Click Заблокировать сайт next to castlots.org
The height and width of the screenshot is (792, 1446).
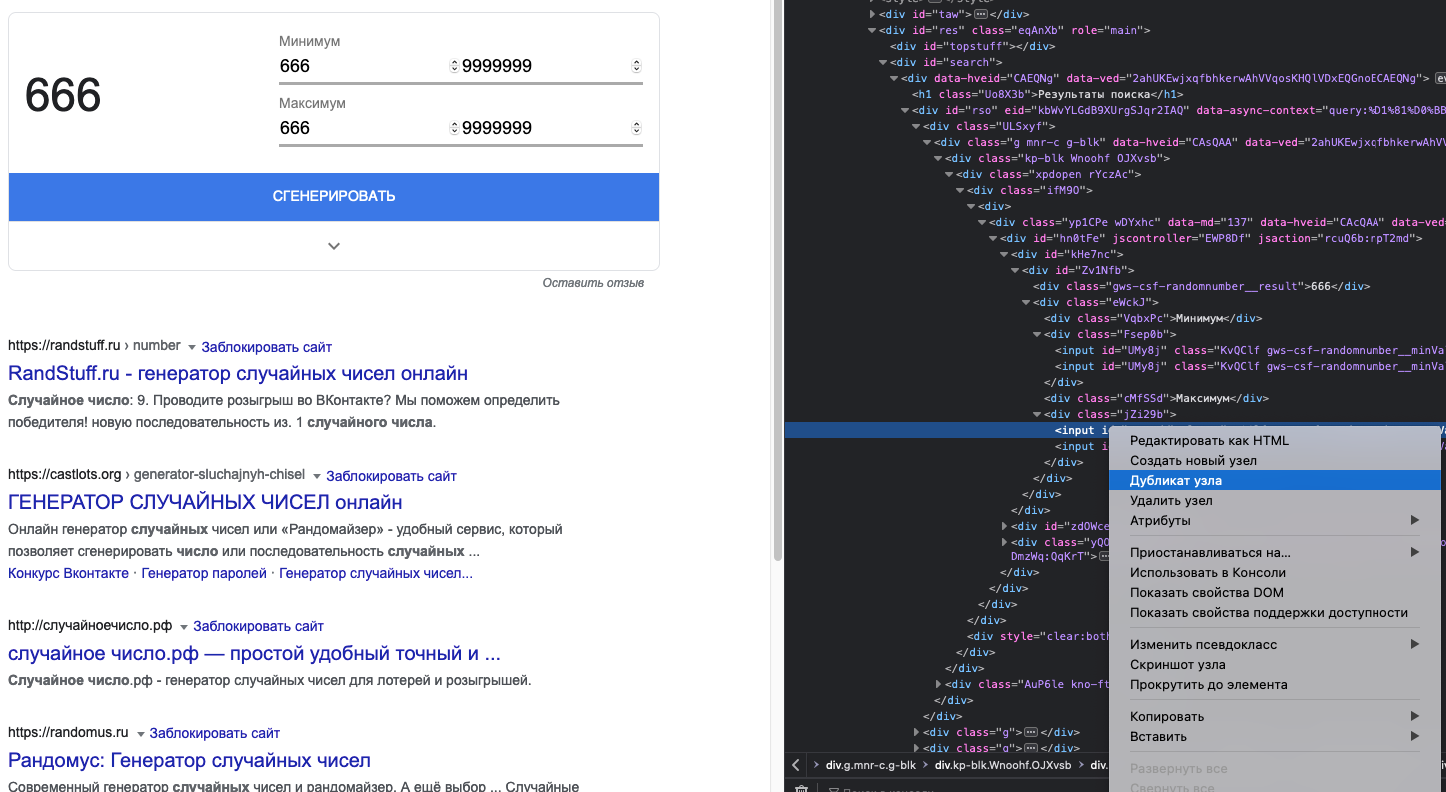[x=391, y=476]
